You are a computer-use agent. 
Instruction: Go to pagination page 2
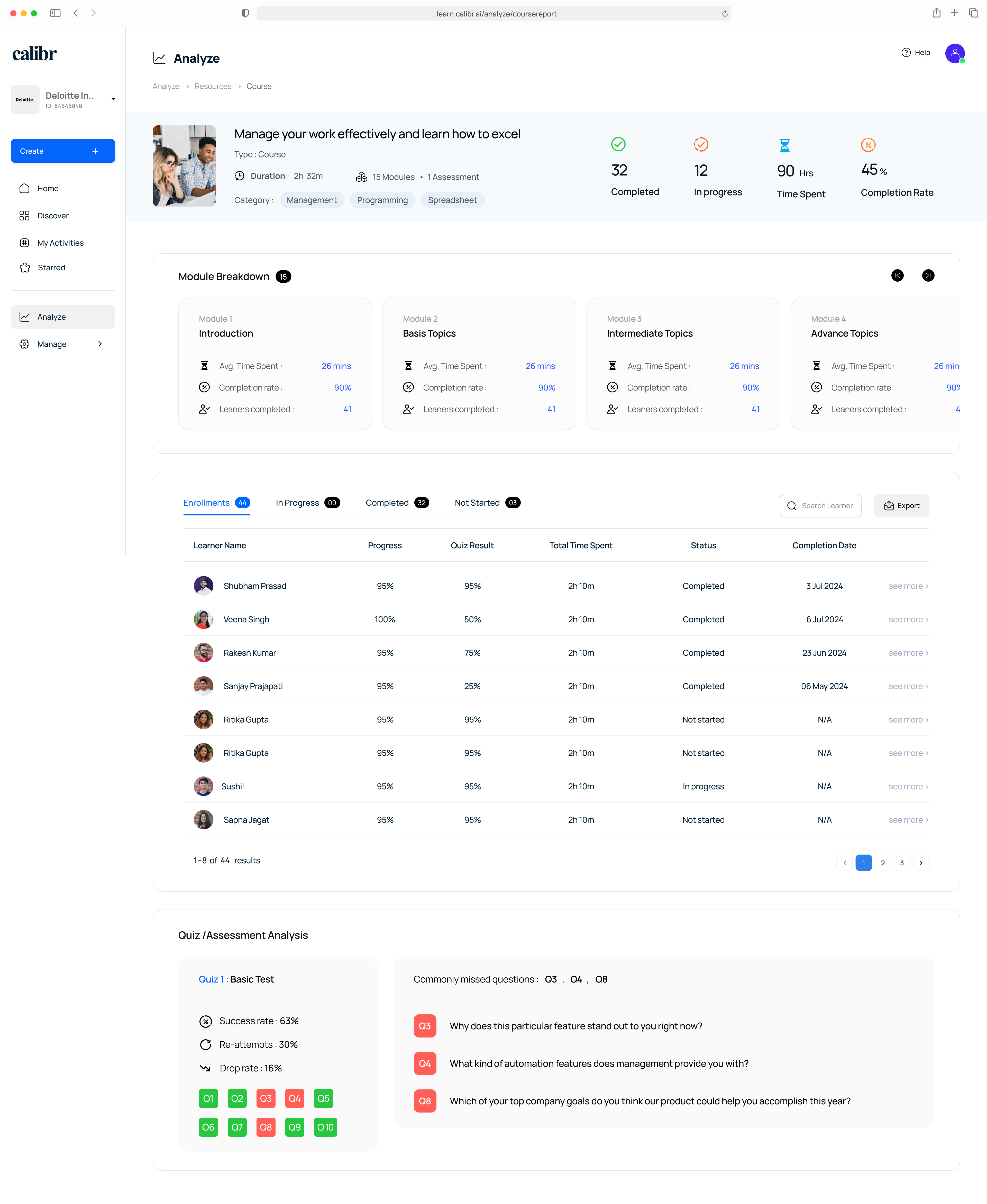[882, 863]
